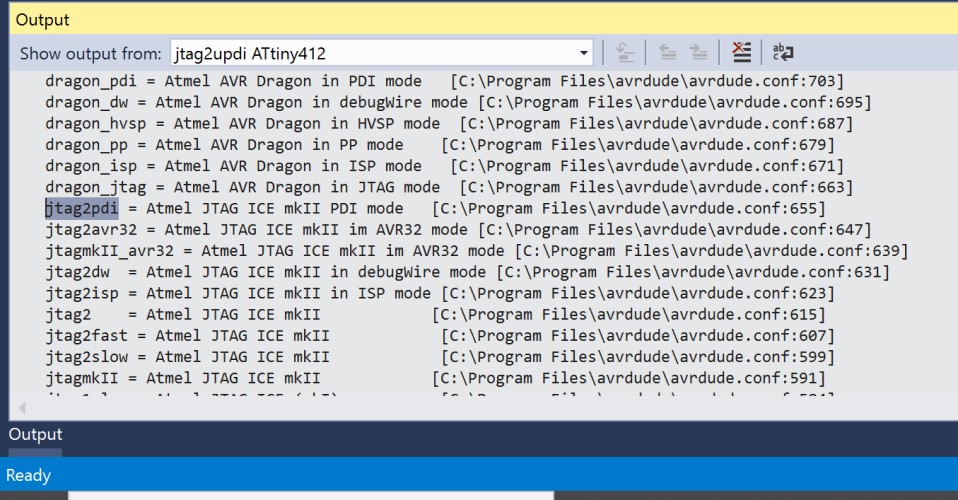Select the Output tab at bottom

(35, 435)
